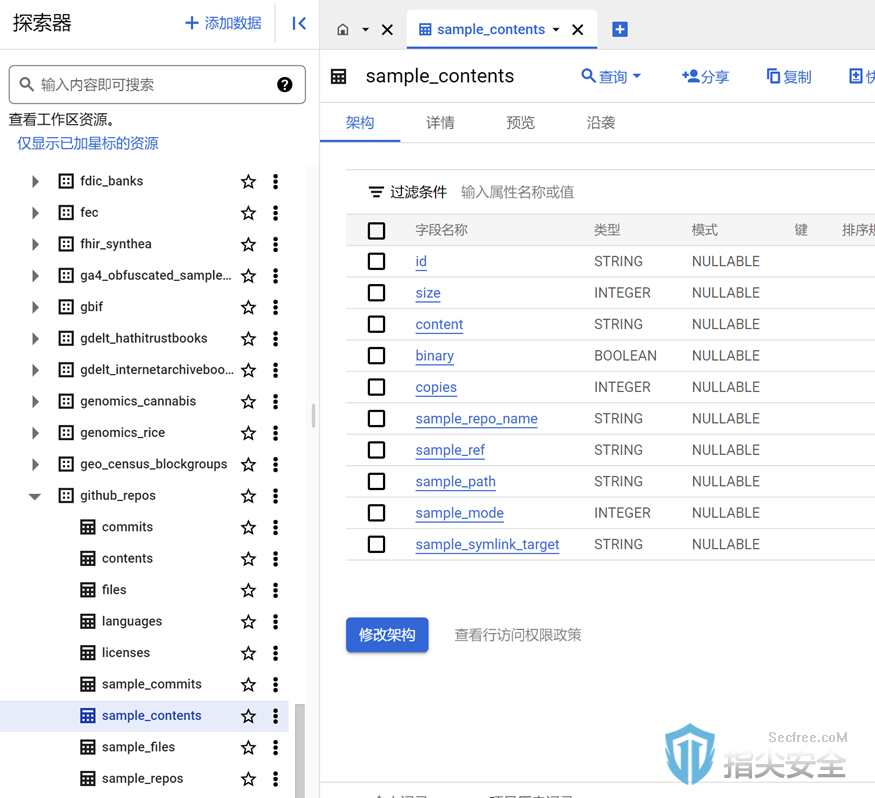Star the fdic_banks dataset
Image resolution: width=875 pixels, height=798 pixels.
coord(248,181)
